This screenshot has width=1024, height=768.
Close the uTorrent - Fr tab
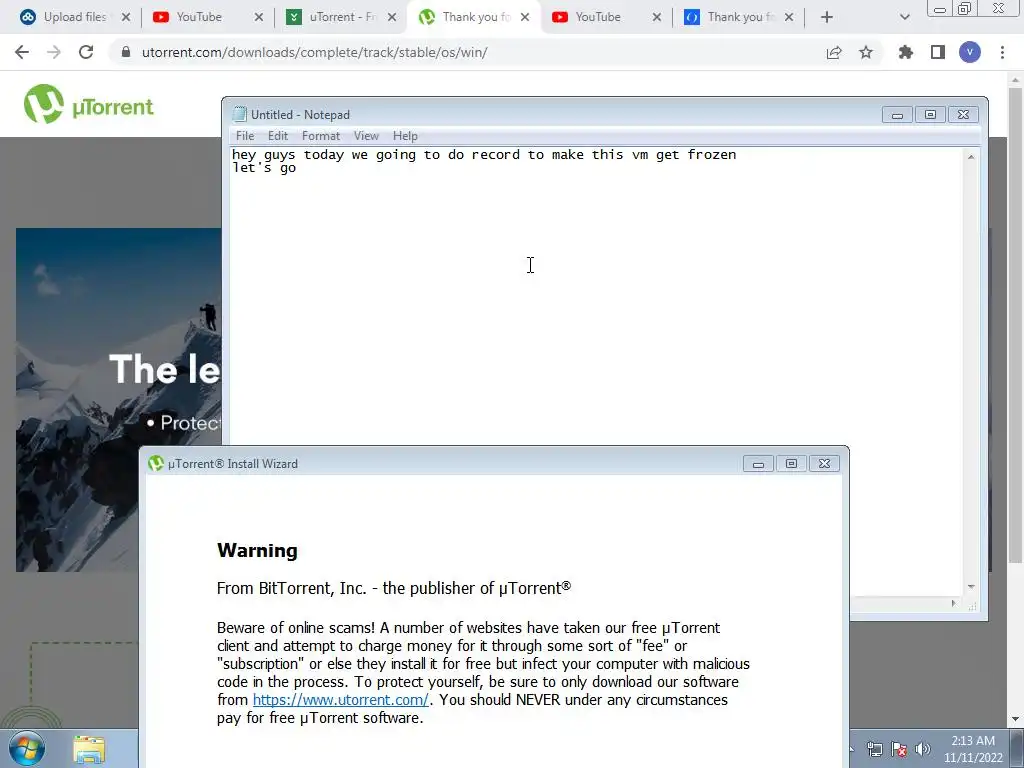pos(392,17)
